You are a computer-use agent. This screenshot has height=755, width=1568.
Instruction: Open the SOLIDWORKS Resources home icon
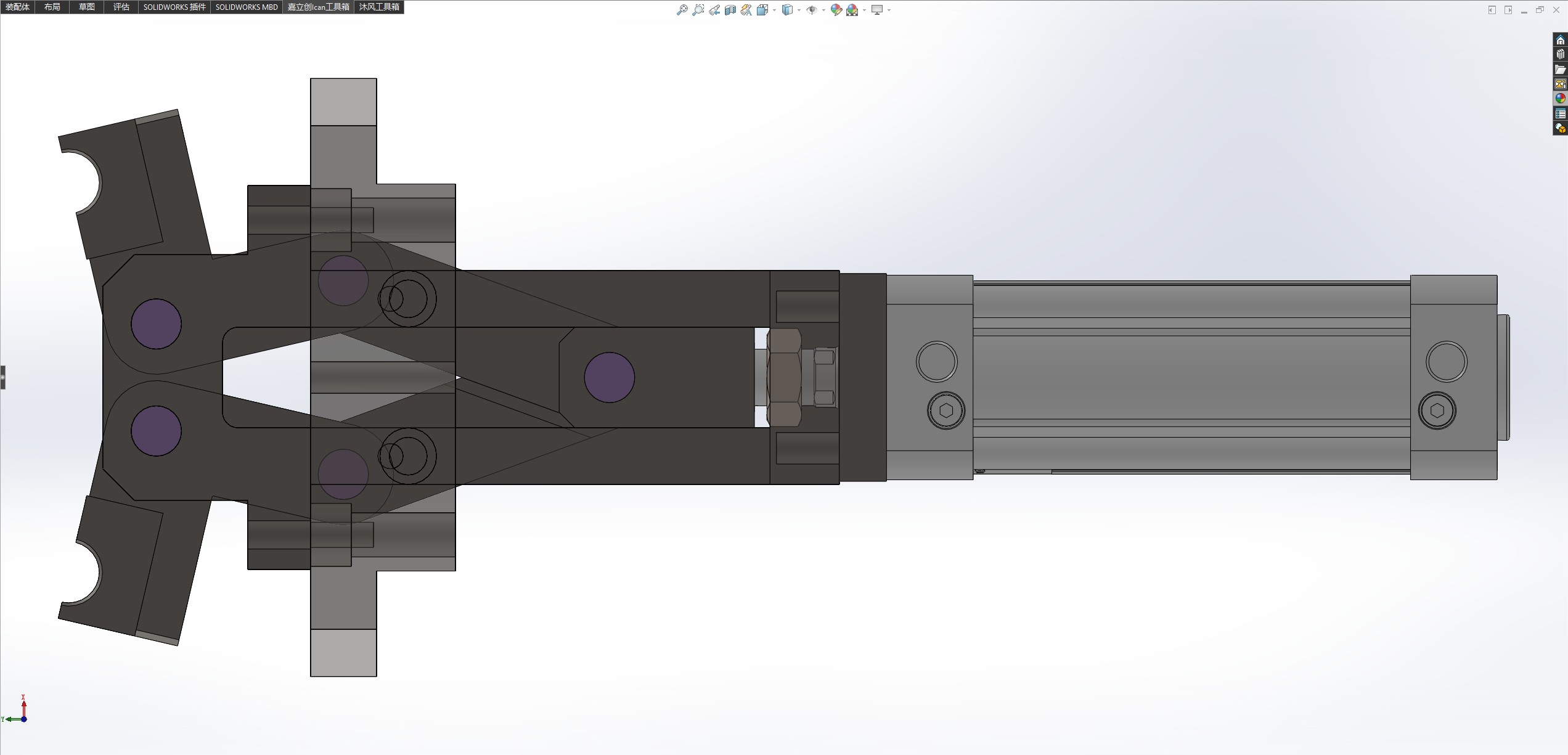tap(1560, 41)
